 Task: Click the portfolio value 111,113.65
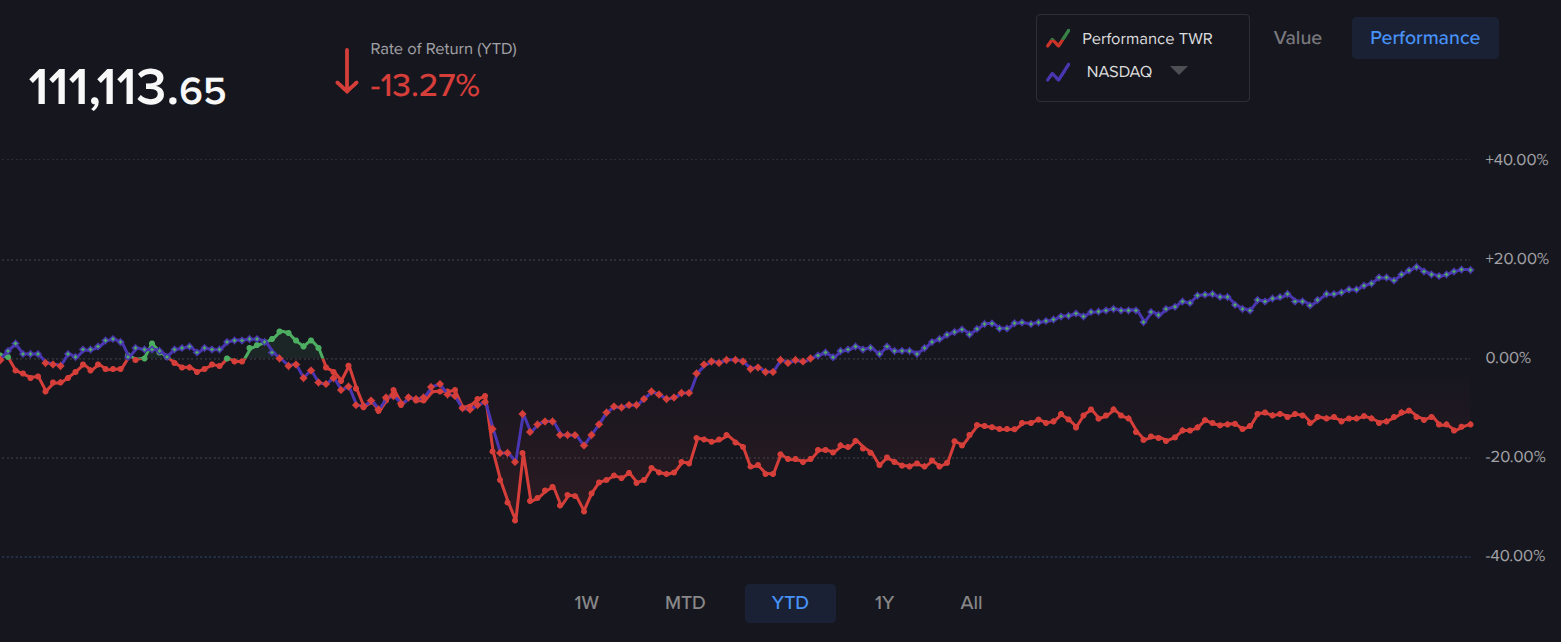127,89
